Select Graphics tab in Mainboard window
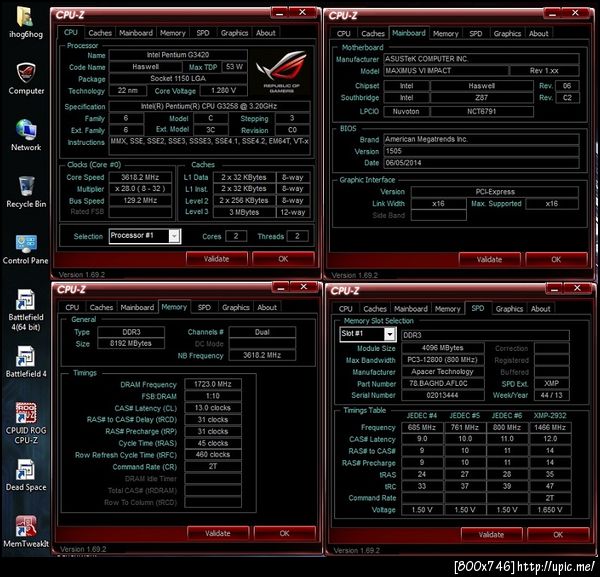Screen dimensions: 600x577 [507, 34]
